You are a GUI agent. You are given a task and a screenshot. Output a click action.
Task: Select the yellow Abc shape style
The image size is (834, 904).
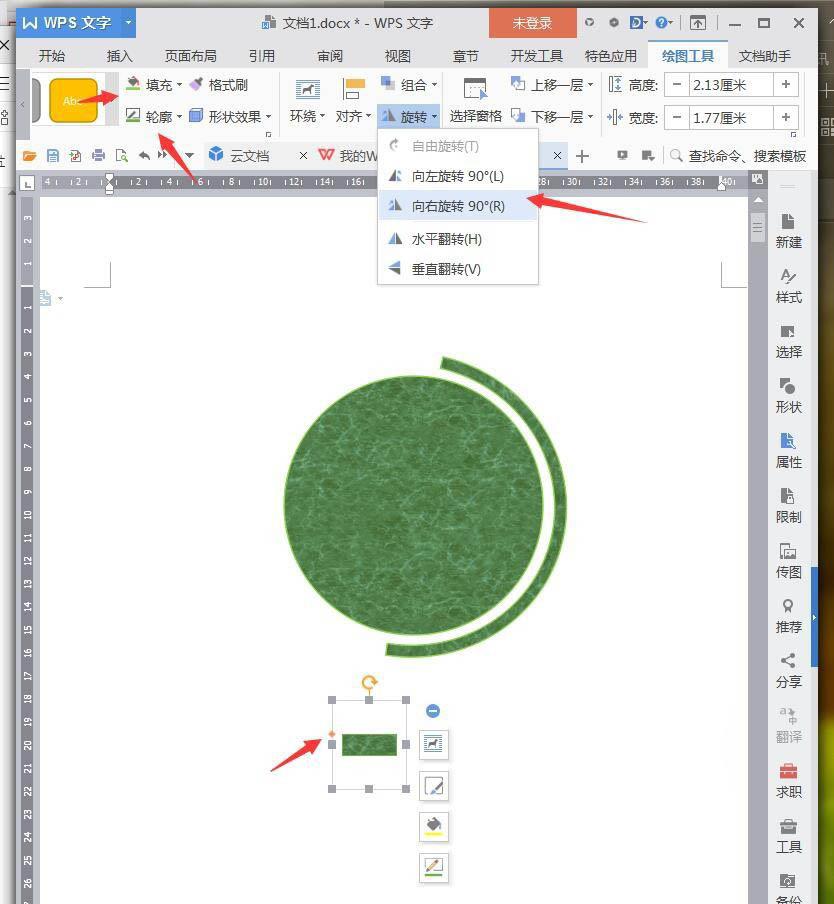[73, 101]
